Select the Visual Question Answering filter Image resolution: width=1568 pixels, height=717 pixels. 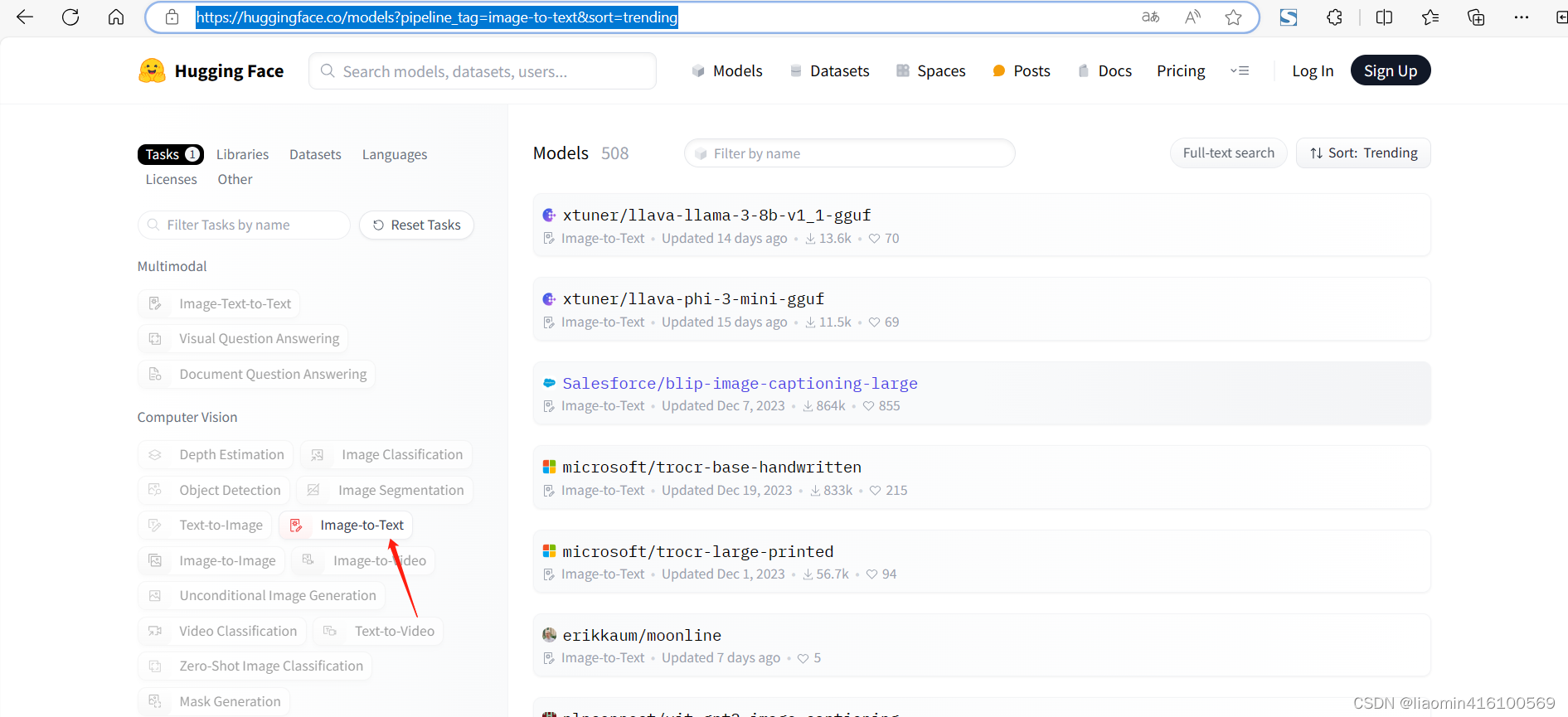click(243, 338)
